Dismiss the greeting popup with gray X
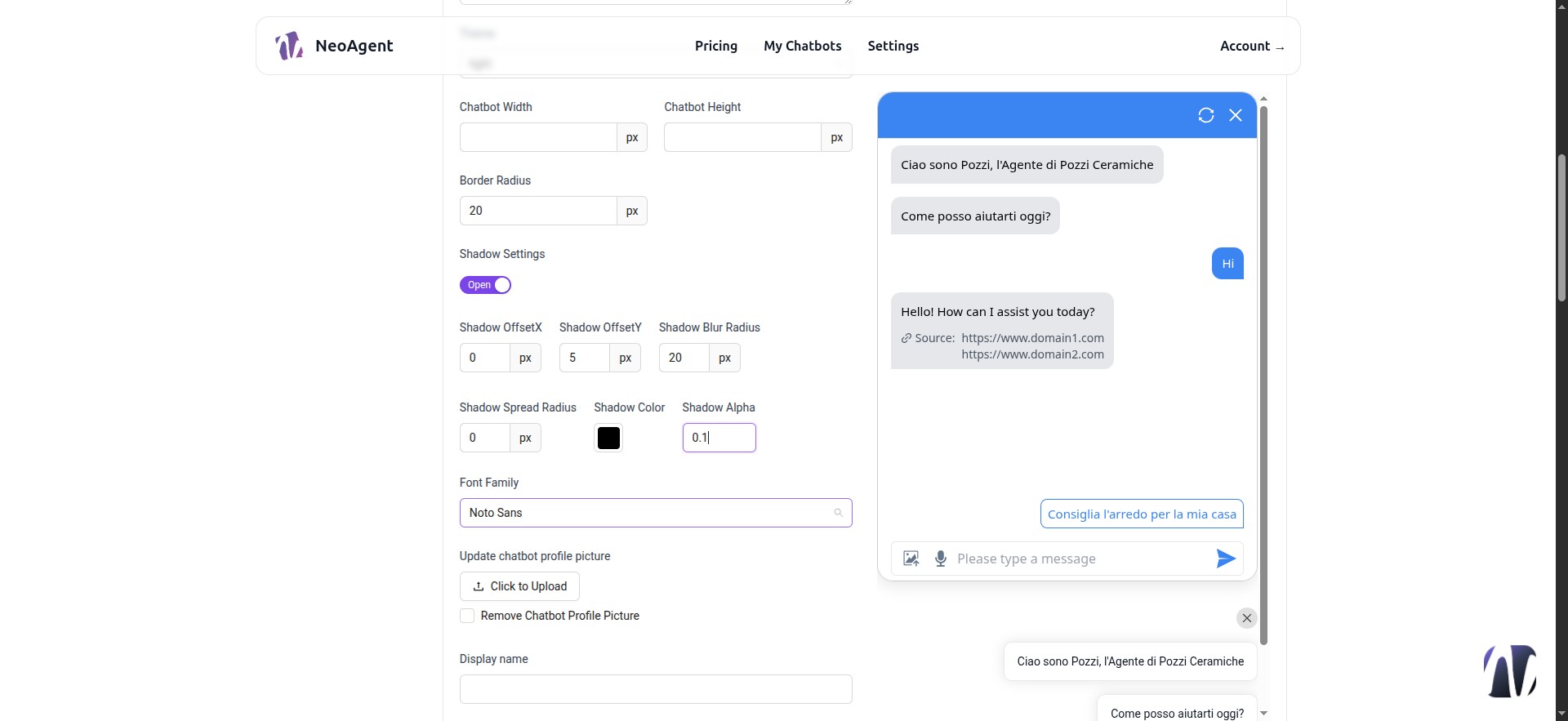 pos(1246,618)
